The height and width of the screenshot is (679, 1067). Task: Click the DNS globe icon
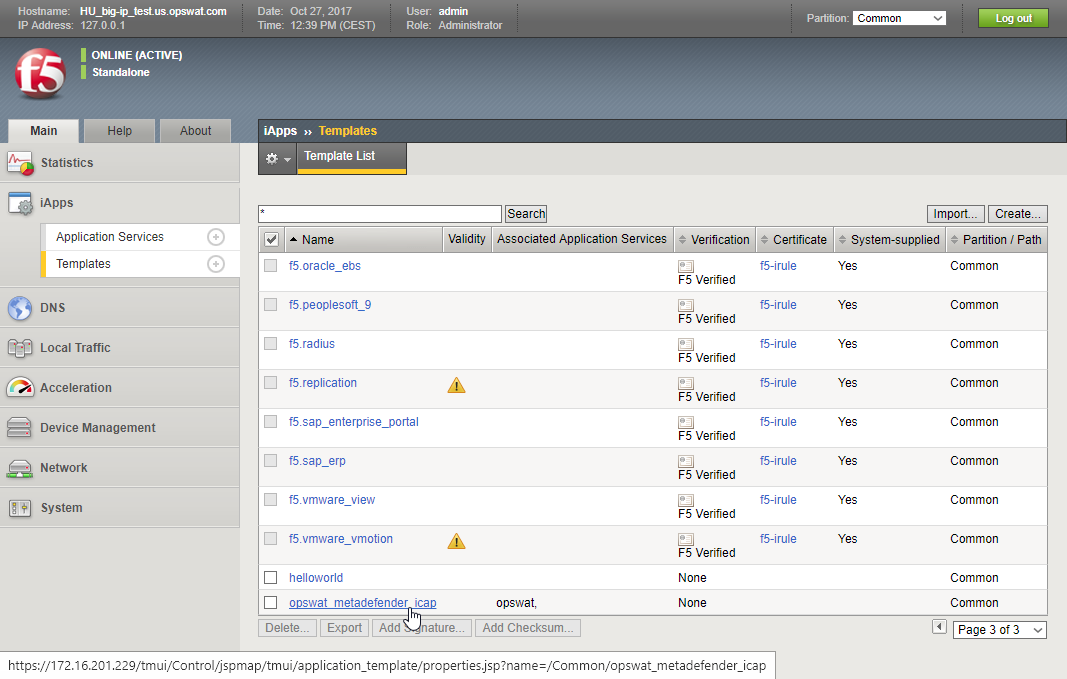pos(20,308)
